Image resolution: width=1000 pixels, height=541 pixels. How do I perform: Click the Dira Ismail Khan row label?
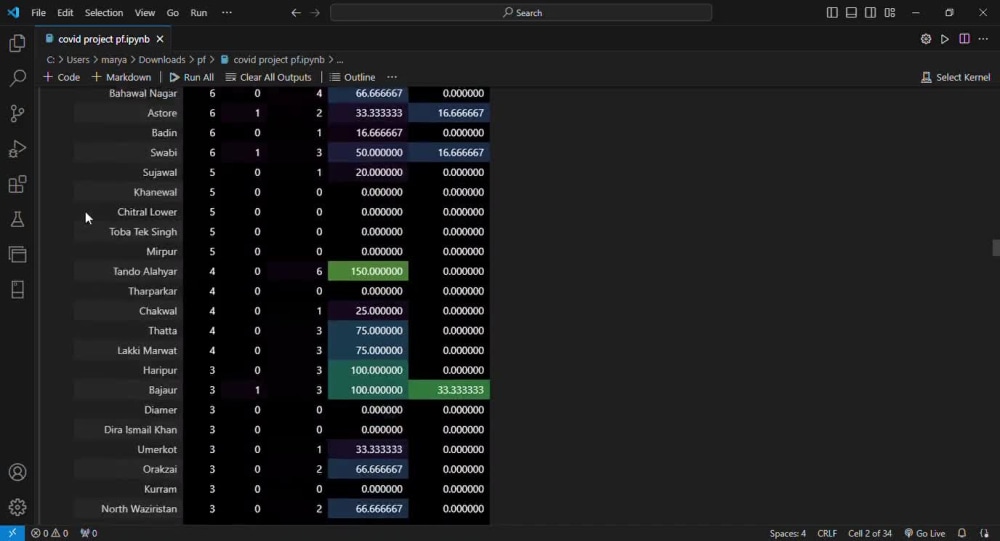140,429
